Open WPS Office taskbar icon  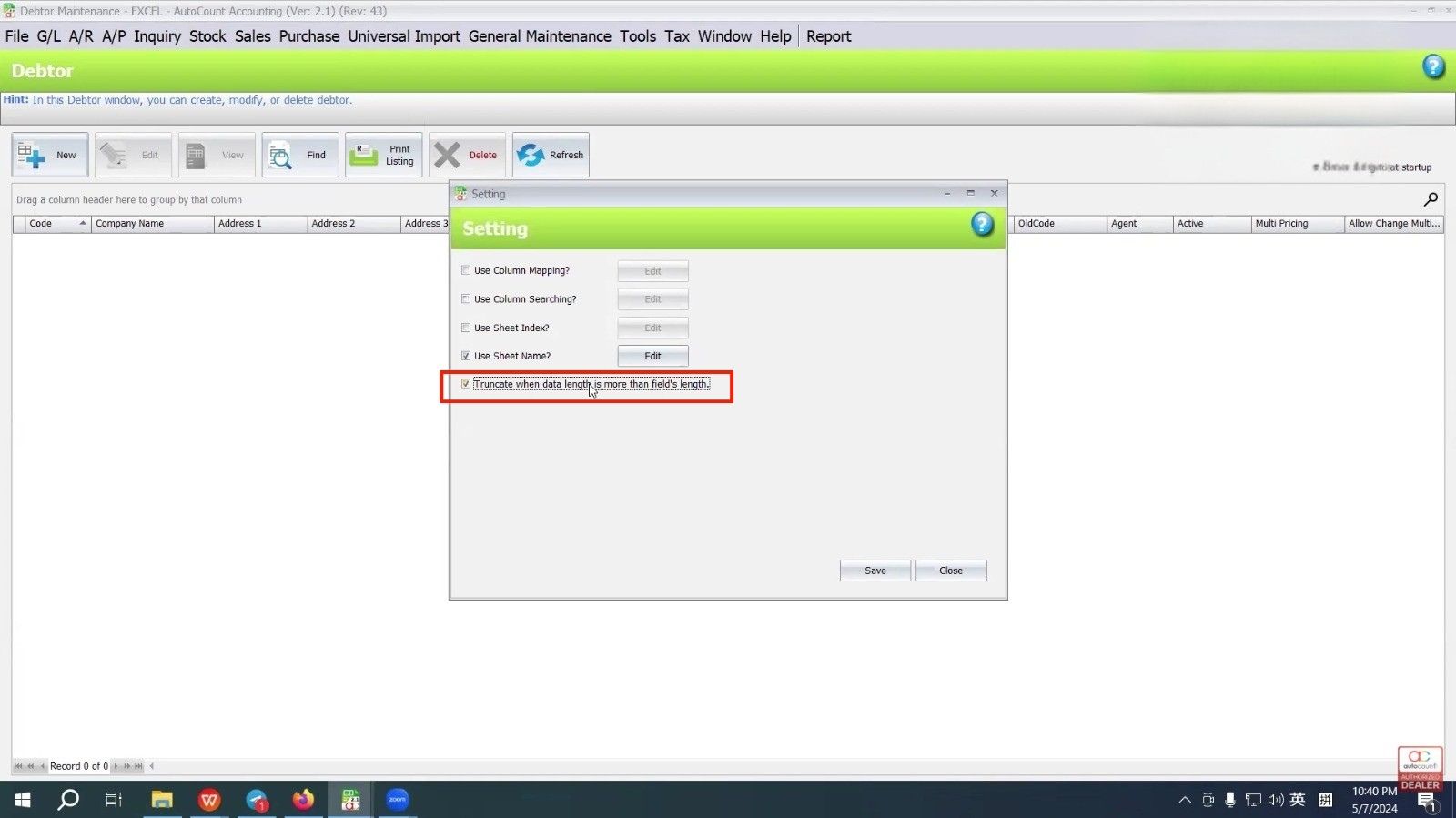[209, 800]
